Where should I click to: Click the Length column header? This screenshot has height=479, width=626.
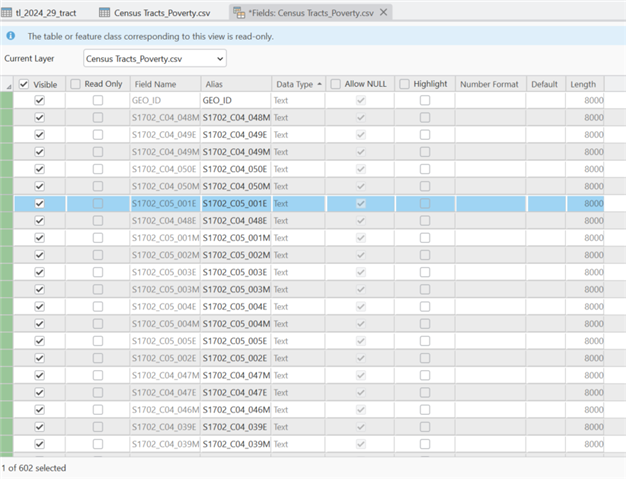click(583, 84)
